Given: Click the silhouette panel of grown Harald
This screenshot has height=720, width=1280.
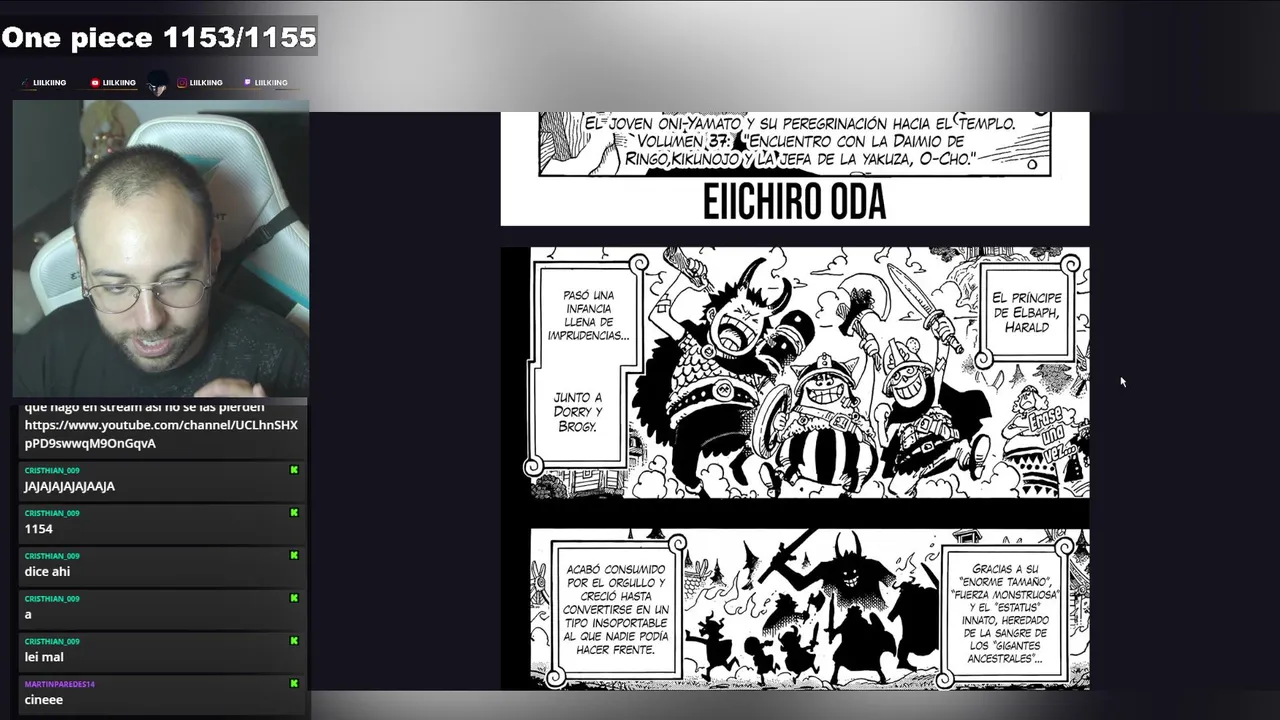Looking at the screenshot, I should tap(810, 609).
